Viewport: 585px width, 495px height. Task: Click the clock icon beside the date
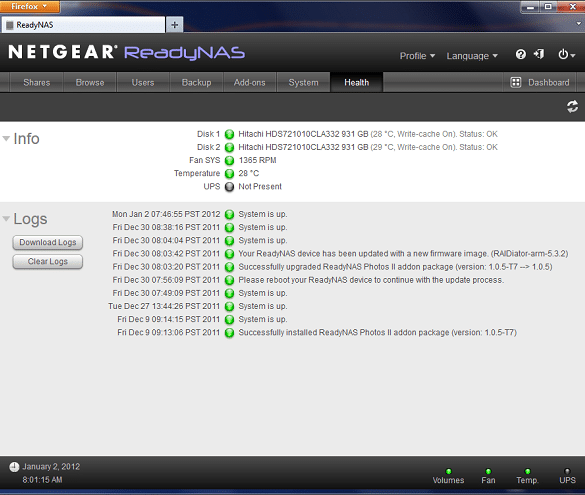(14, 467)
